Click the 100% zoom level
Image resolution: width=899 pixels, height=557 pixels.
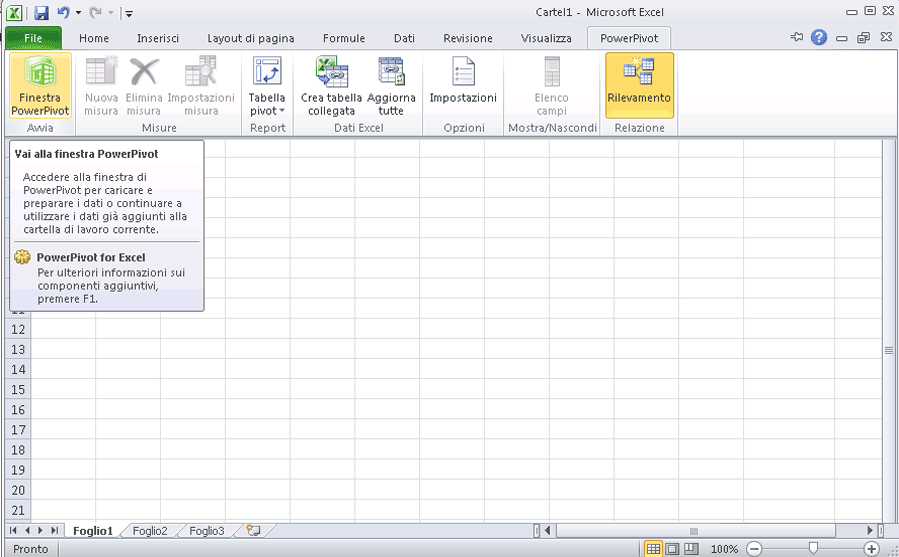pos(724,549)
